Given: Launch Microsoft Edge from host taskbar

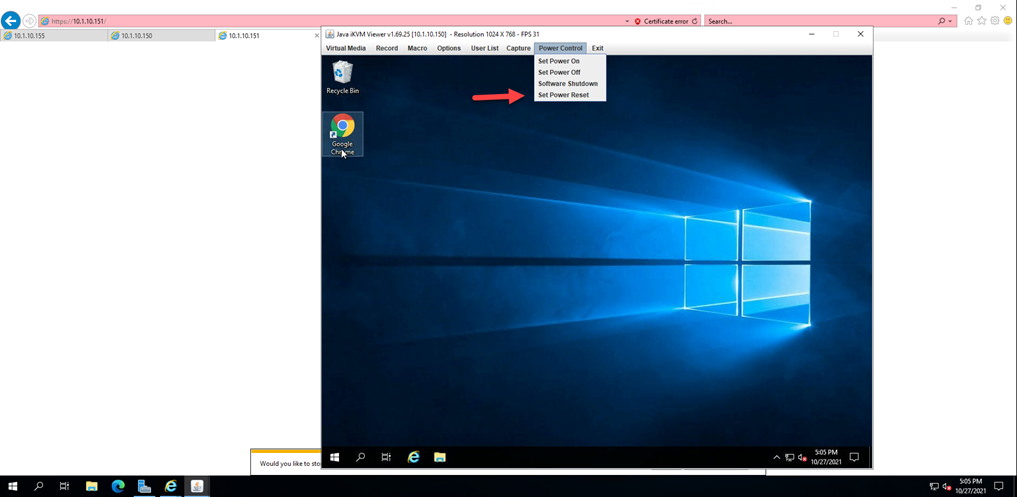Looking at the screenshot, I should point(118,485).
